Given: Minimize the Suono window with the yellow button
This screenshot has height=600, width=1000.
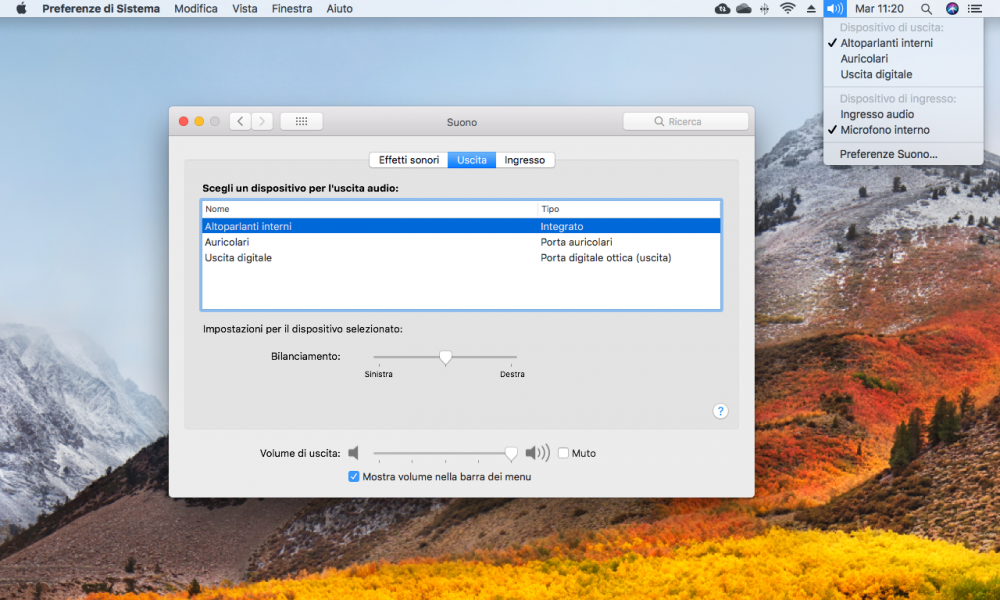Looking at the screenshot, I should click(x=199, y=121).
